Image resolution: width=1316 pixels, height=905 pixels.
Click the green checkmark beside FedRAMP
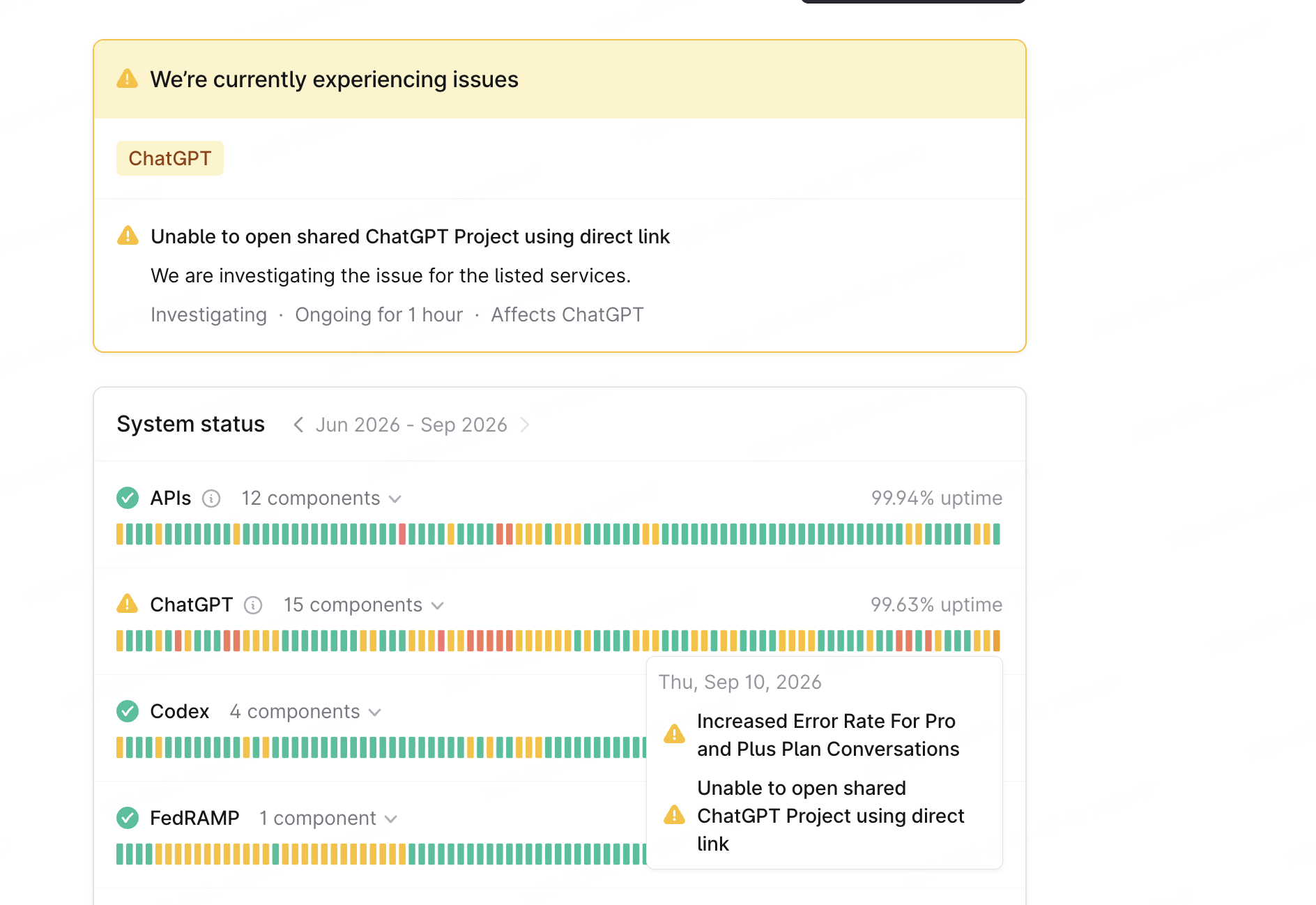128,818
